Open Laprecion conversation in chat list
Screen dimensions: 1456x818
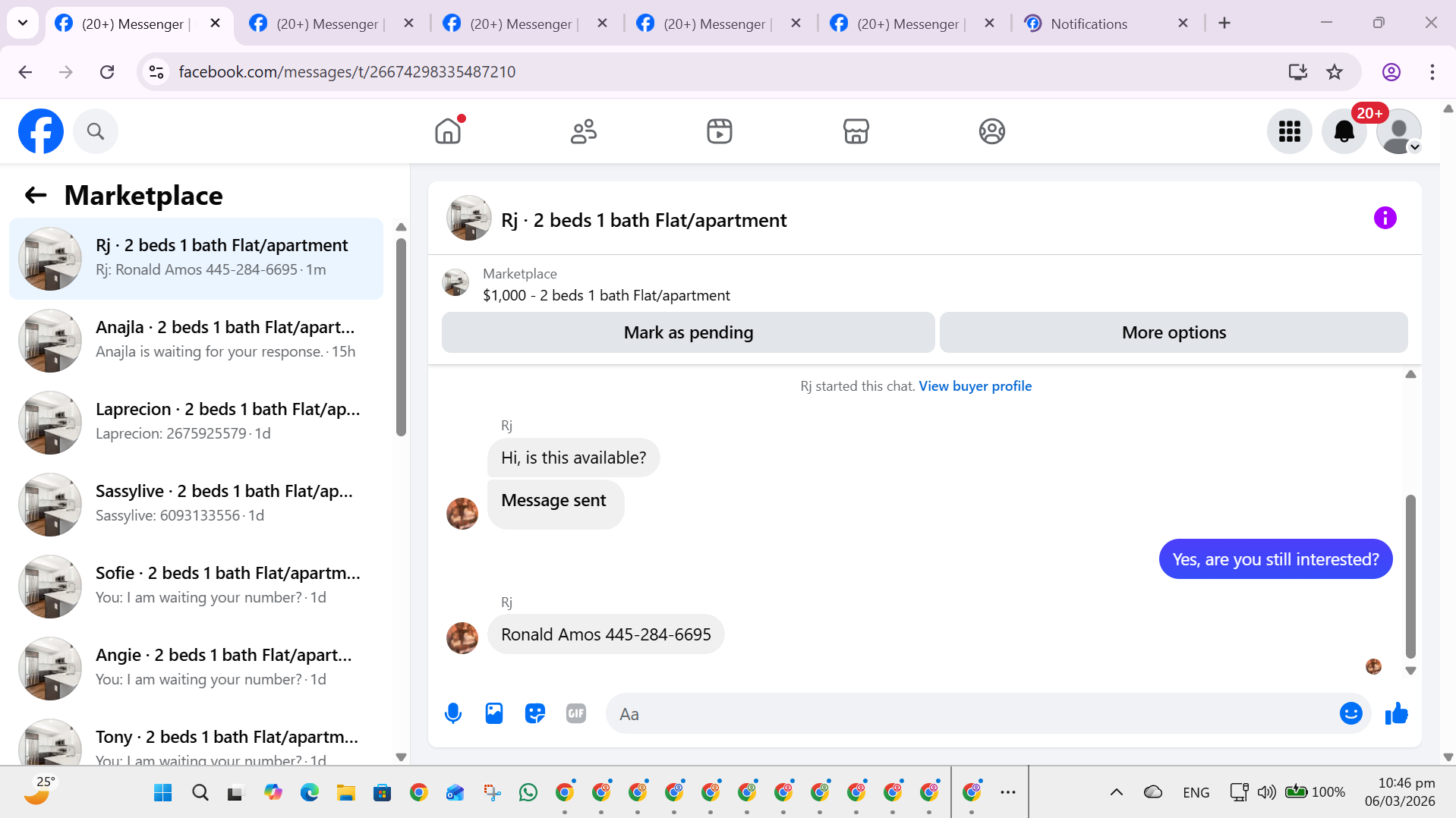tap(196, 423)
